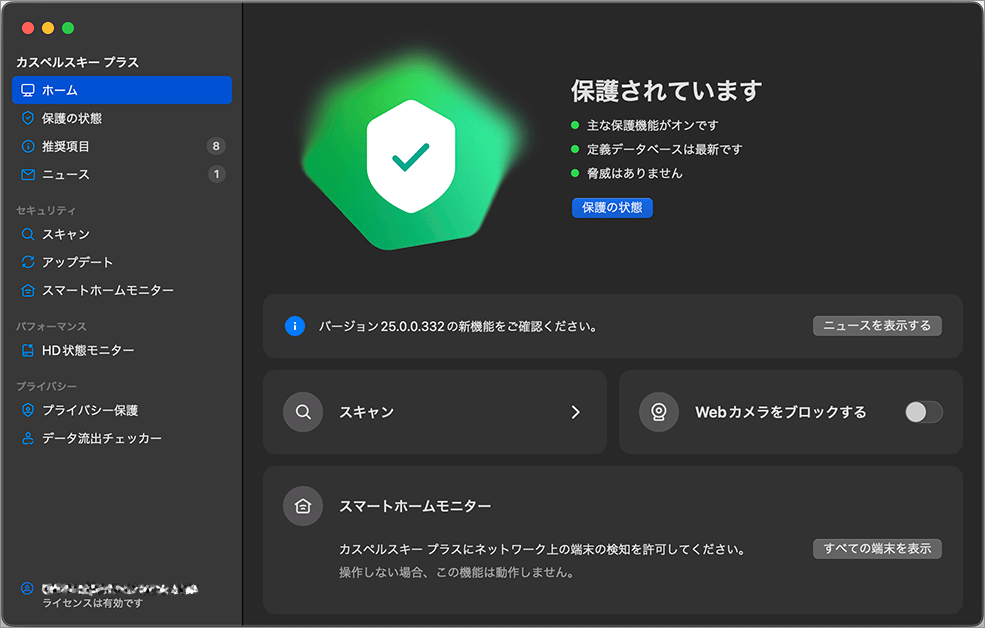Toggle the Webカメラをブロックする switch
The width and height of the screenshot is (985, 628).
(x=923, y=412)
